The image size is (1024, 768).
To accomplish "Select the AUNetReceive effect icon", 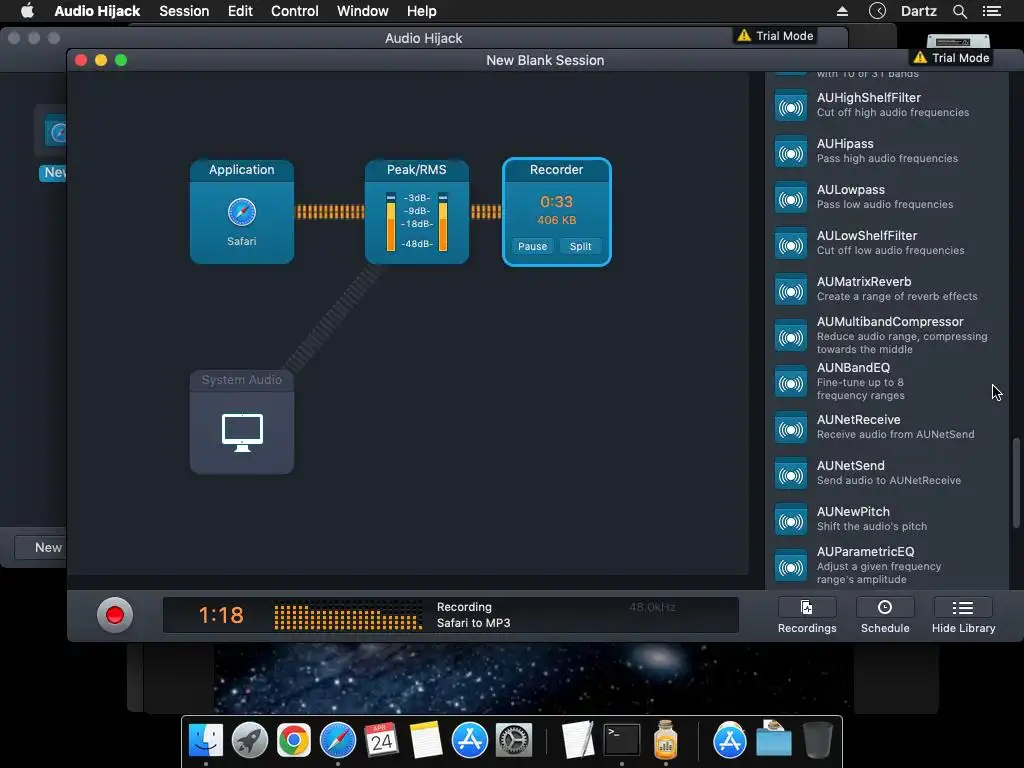I will pos(791,429).
